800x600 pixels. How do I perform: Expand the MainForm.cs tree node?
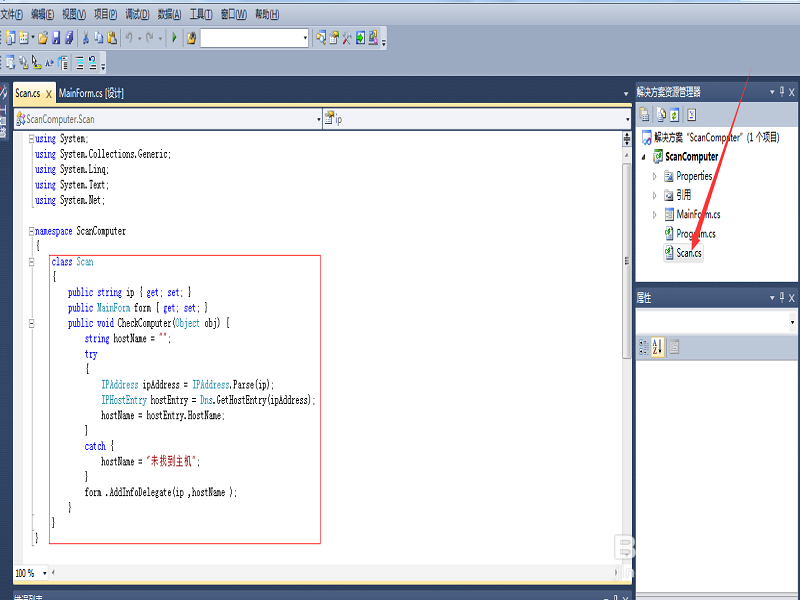pyautogui.click(x=655, y=215)
